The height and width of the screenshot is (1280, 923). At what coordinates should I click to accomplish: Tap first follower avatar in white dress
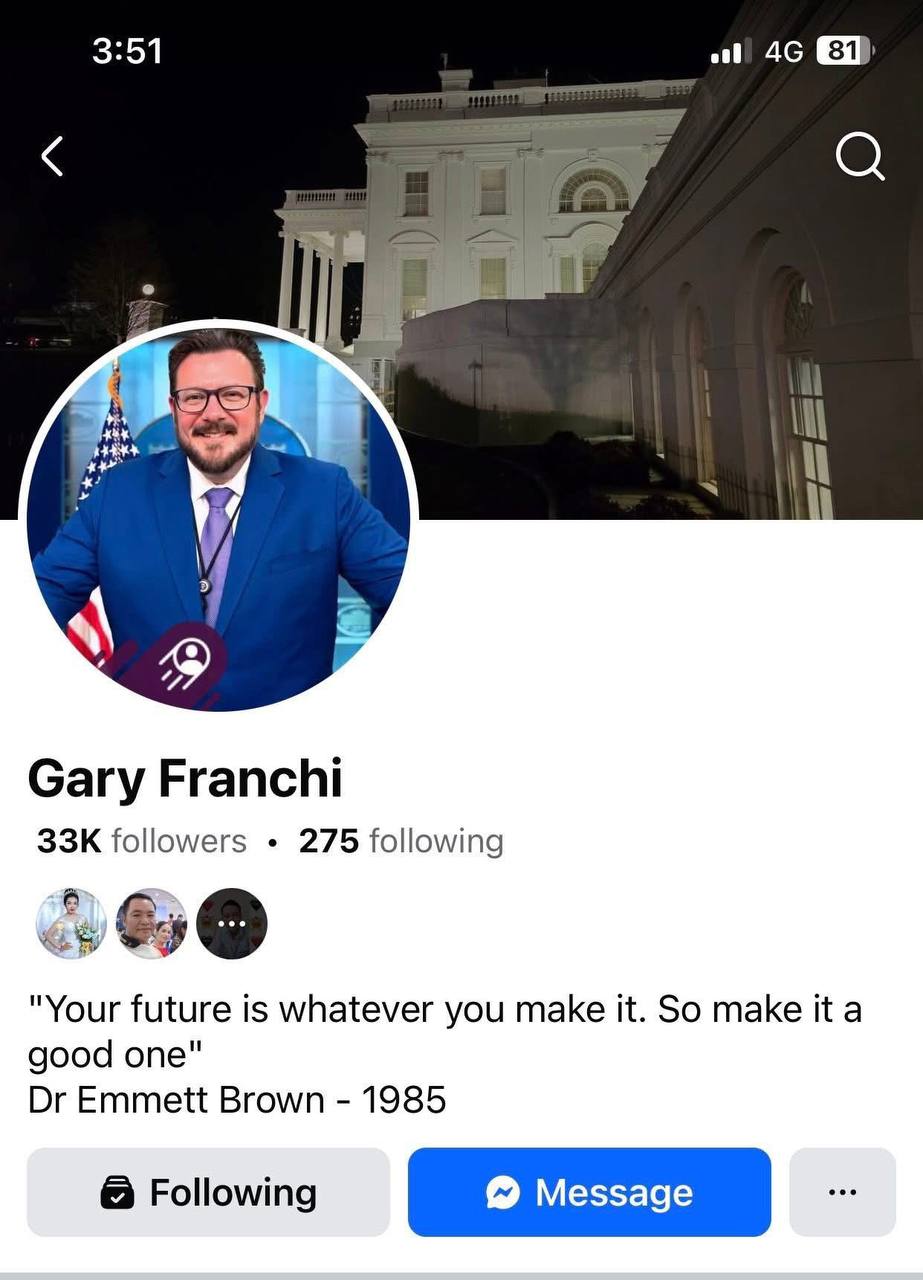tap(71, 923)
